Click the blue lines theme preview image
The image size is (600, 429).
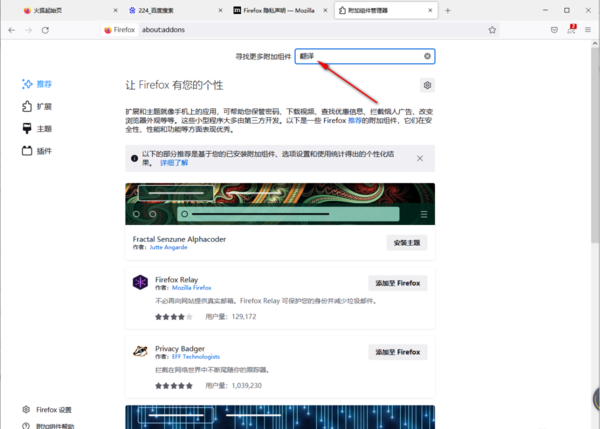click(x=280, y=417)
